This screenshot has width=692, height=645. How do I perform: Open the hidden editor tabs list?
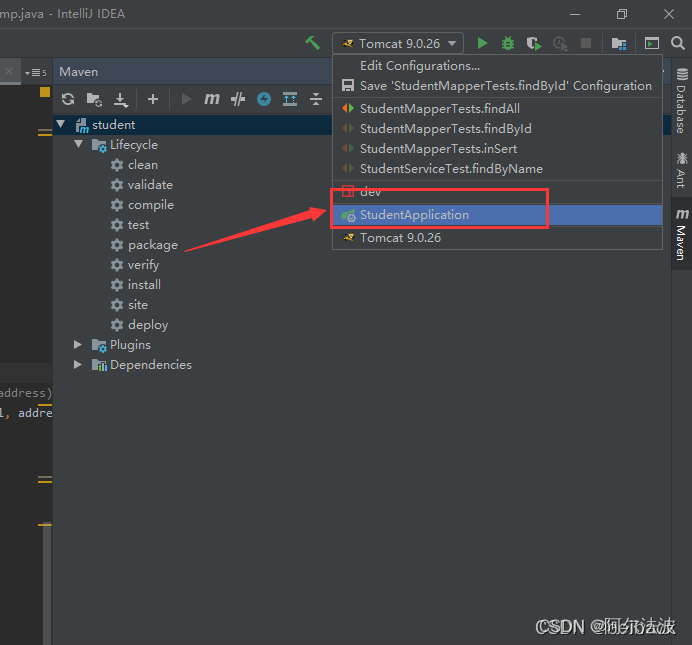pos(36,72)
